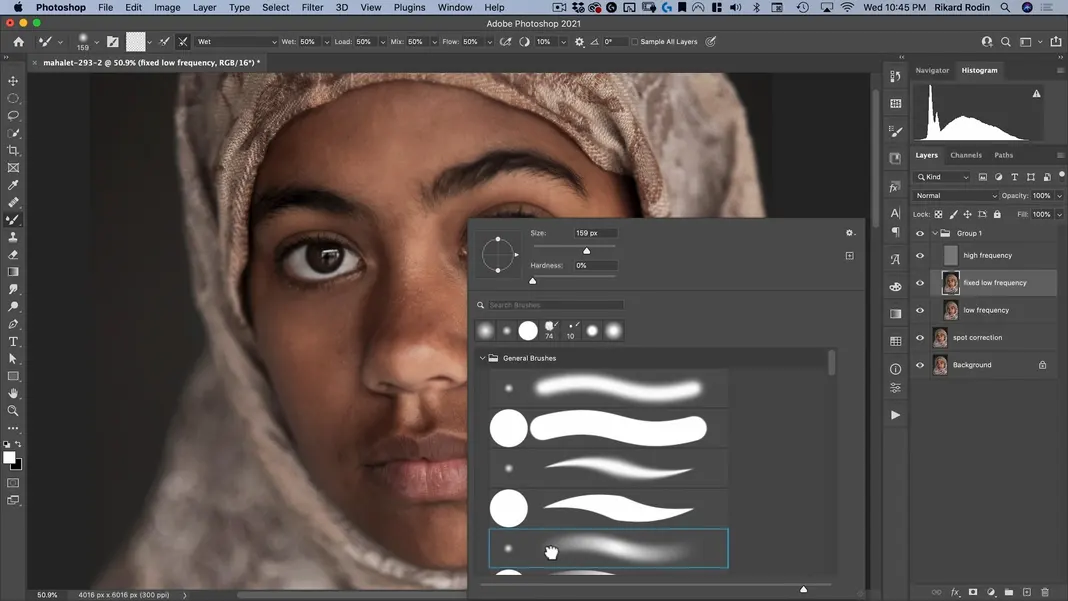Hide the high frequency layer

click(920, 256)
